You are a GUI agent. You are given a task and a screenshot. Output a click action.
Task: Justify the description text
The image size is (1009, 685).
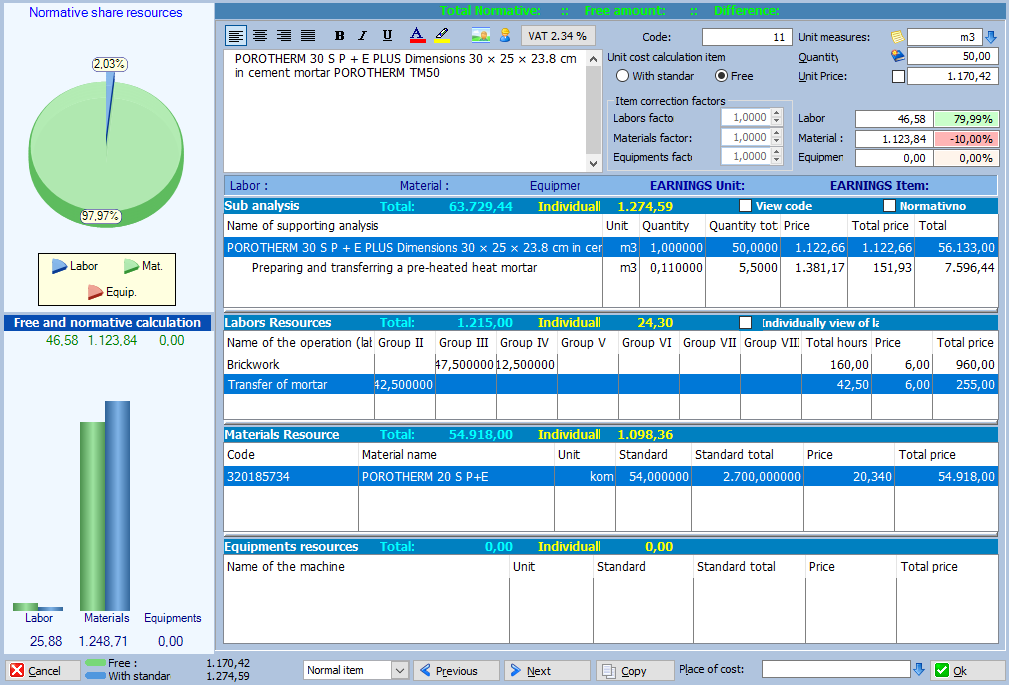(308, 36)
